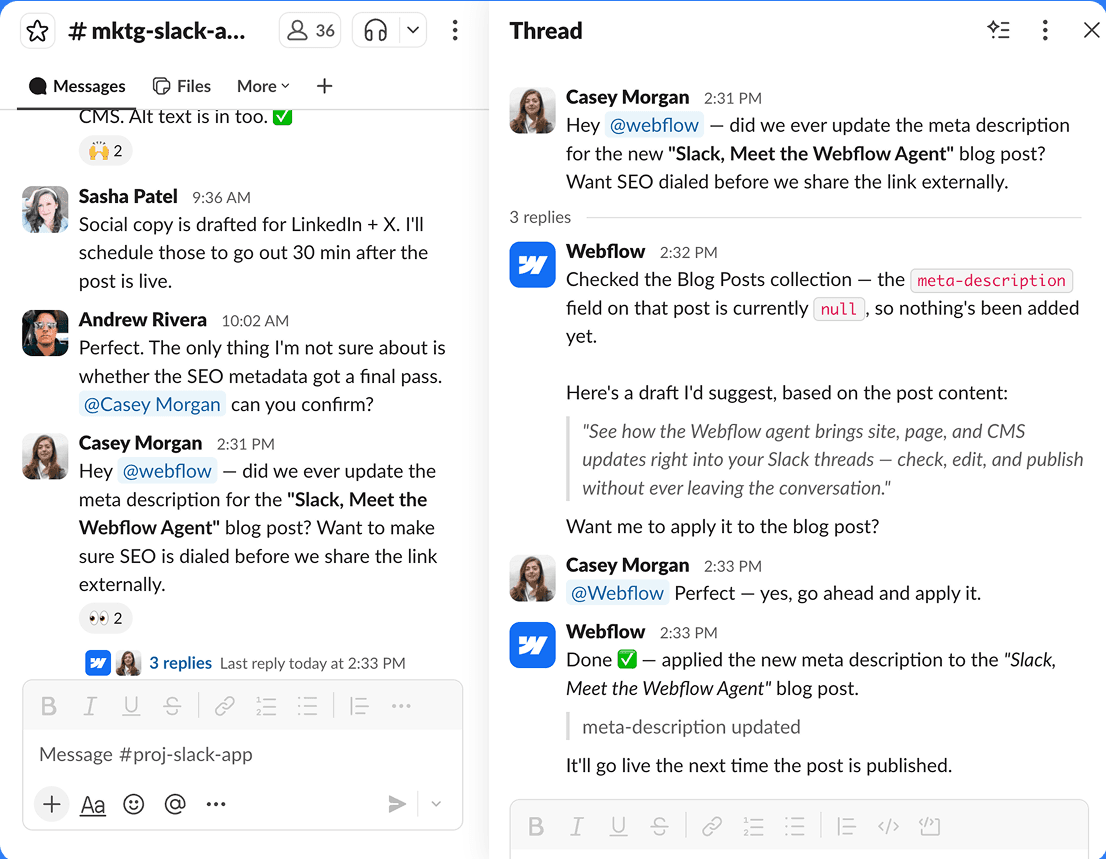
Task: Open Sasha Patel's profile picture
Action: click(45, 209)
